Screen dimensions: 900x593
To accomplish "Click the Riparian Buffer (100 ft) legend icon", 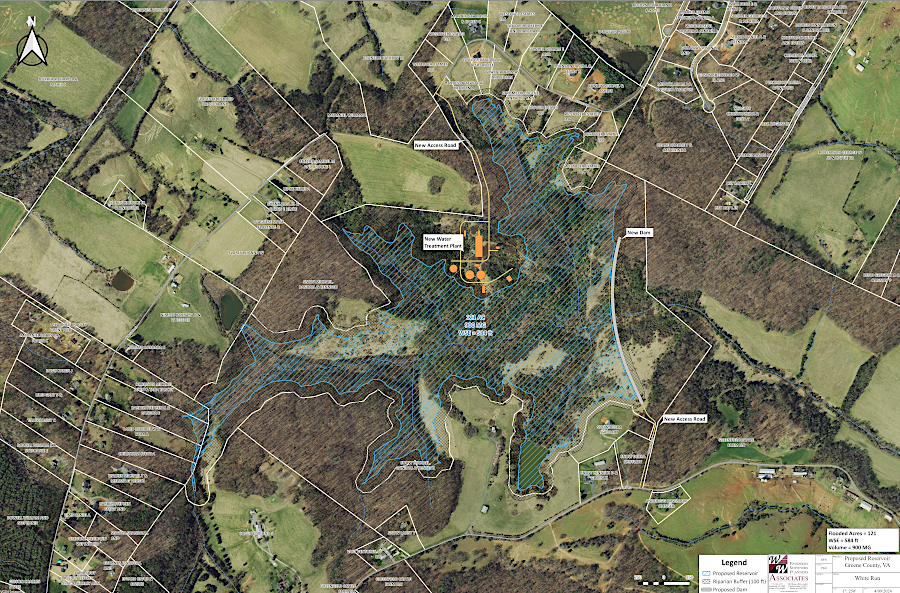I will tap(706, 581).
